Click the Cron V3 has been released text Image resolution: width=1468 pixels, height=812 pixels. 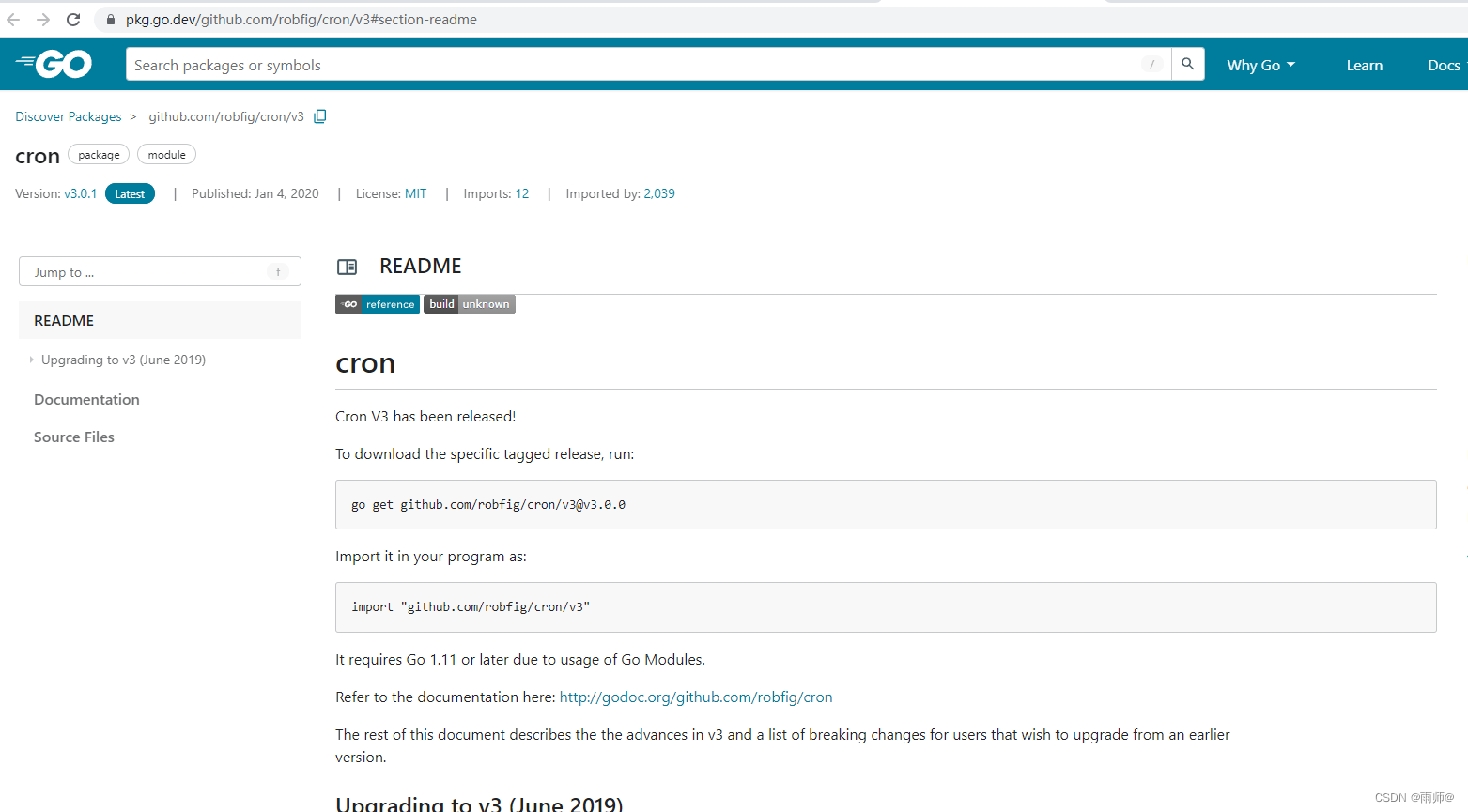point(425,416)
